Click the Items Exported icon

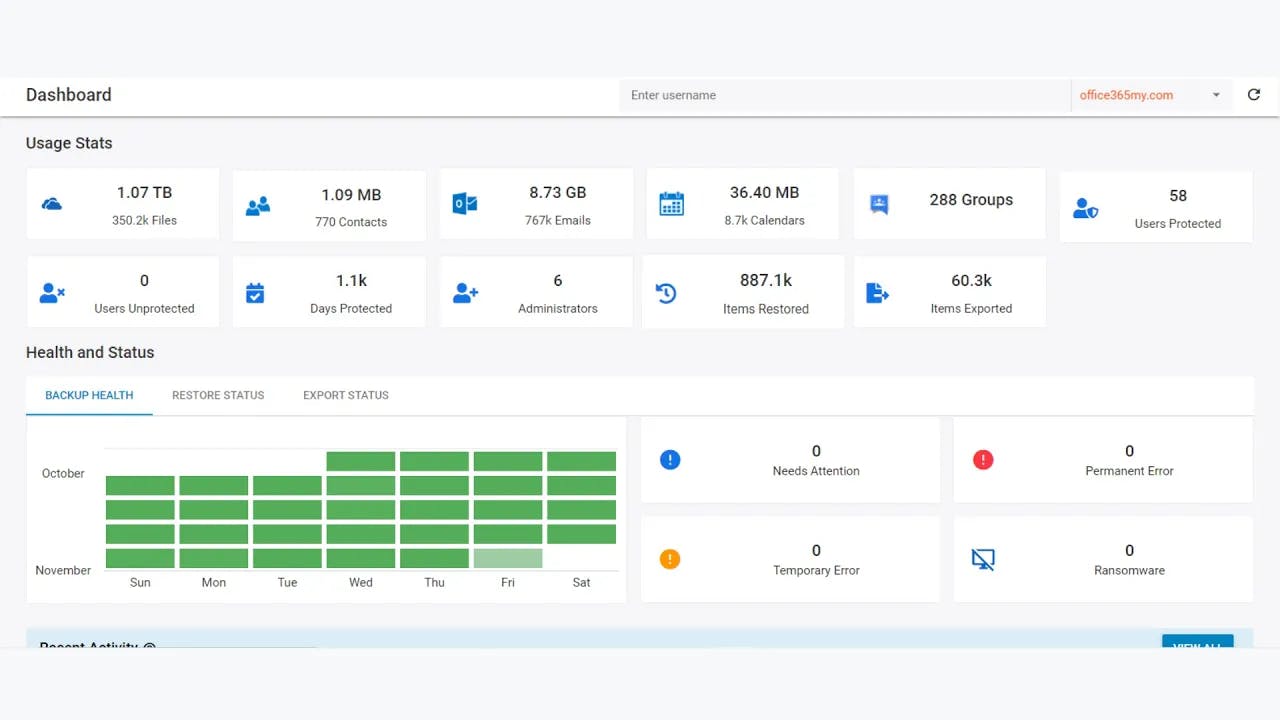tap(878, 291)
